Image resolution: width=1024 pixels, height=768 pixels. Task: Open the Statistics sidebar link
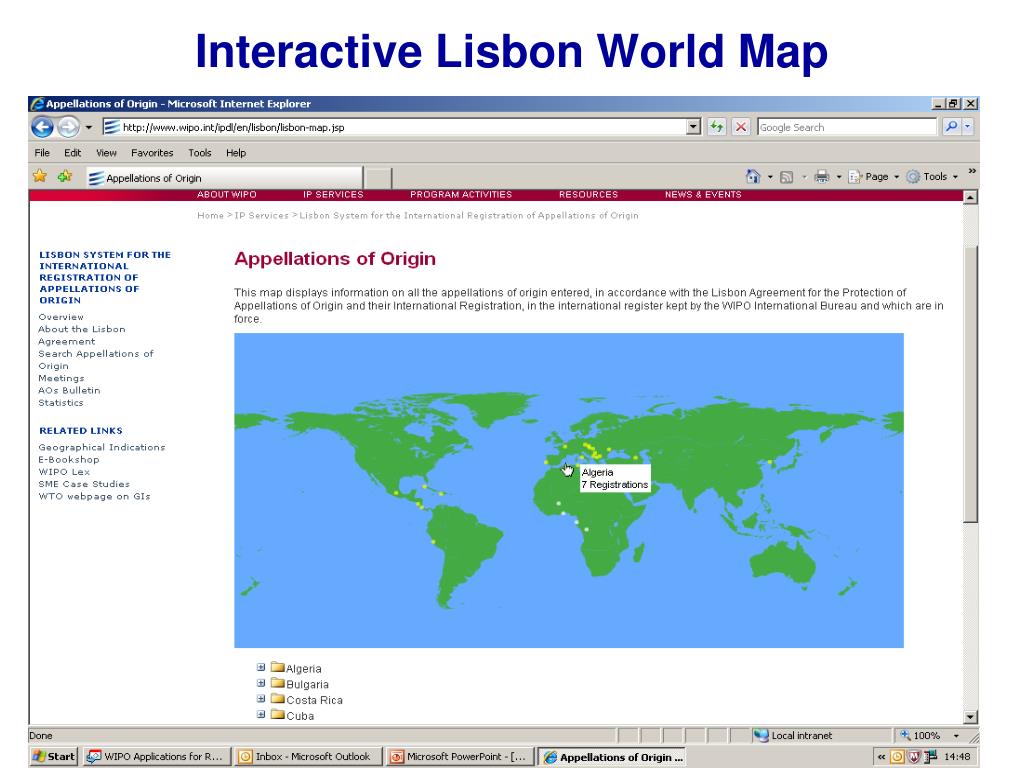[x=61, y=403]
